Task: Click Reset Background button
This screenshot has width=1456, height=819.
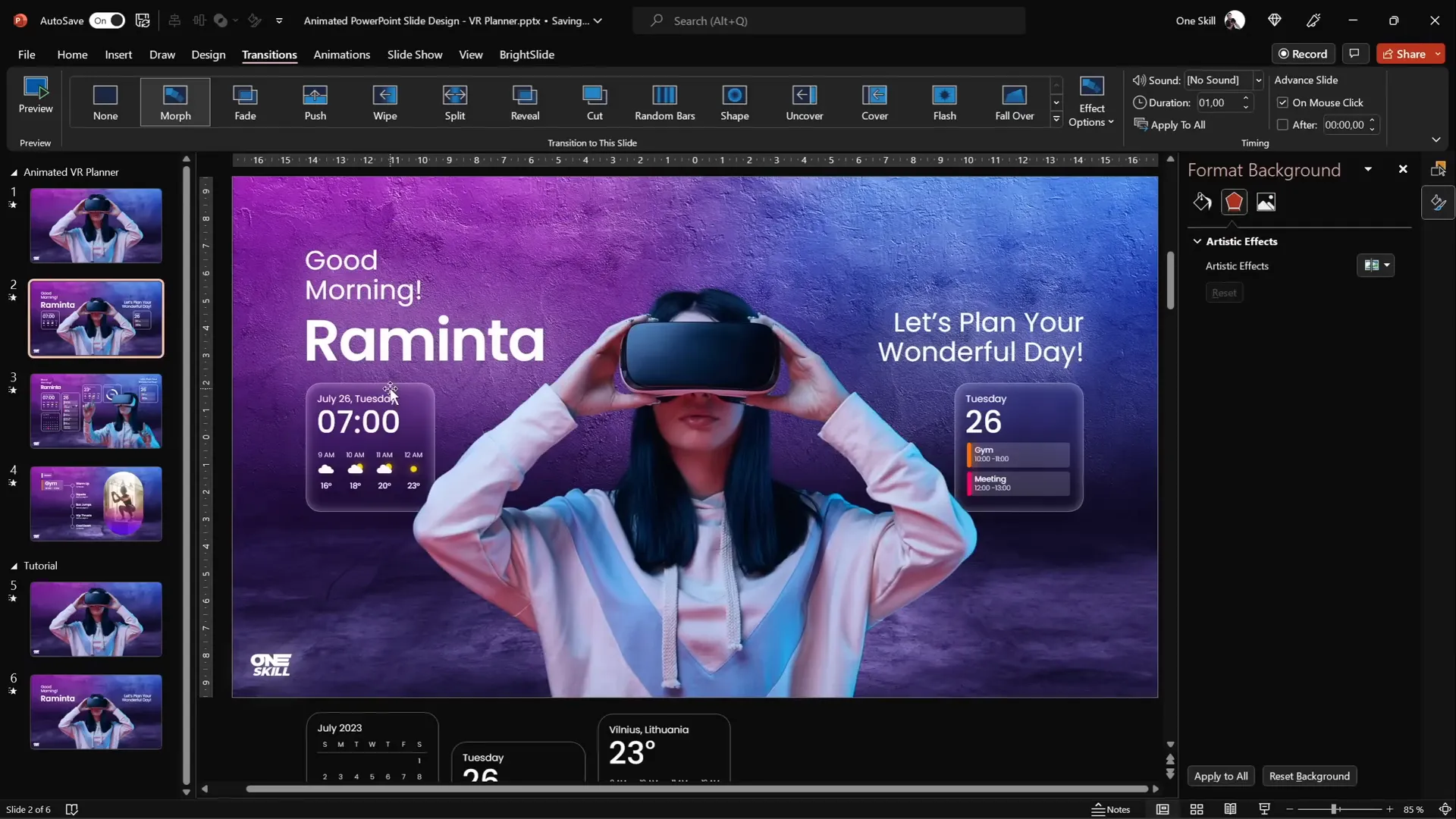Action: [1310, 776]
